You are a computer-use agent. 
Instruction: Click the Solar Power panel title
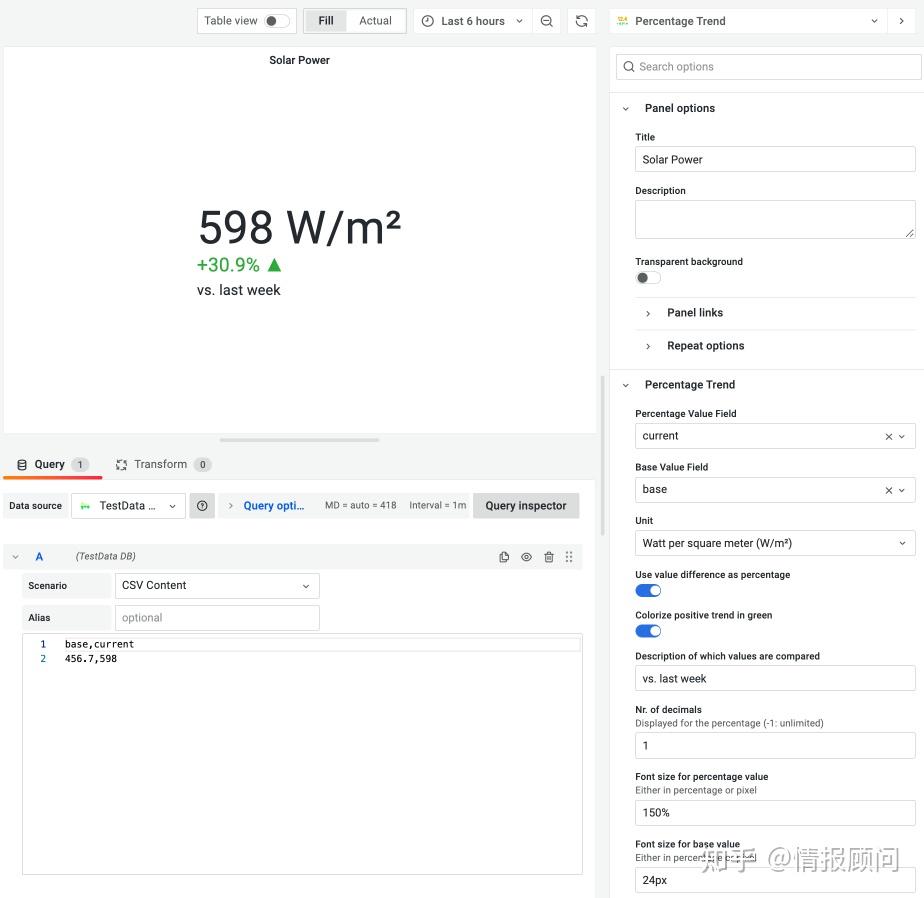[x=299, y=60]
